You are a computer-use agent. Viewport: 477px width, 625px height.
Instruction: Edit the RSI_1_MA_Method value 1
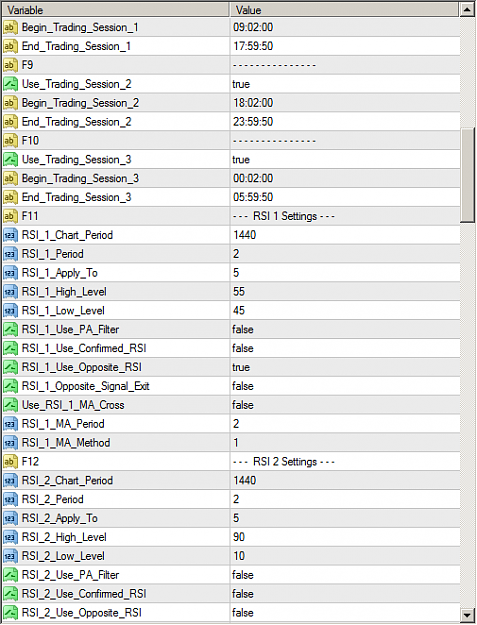pyautogui.click(x=236, y=443)
